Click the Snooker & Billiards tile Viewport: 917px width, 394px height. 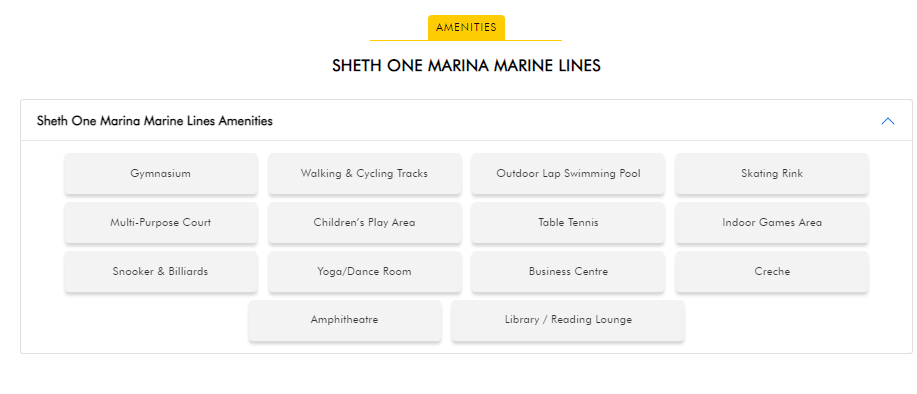pyautogui.click(x=161, y=272)
